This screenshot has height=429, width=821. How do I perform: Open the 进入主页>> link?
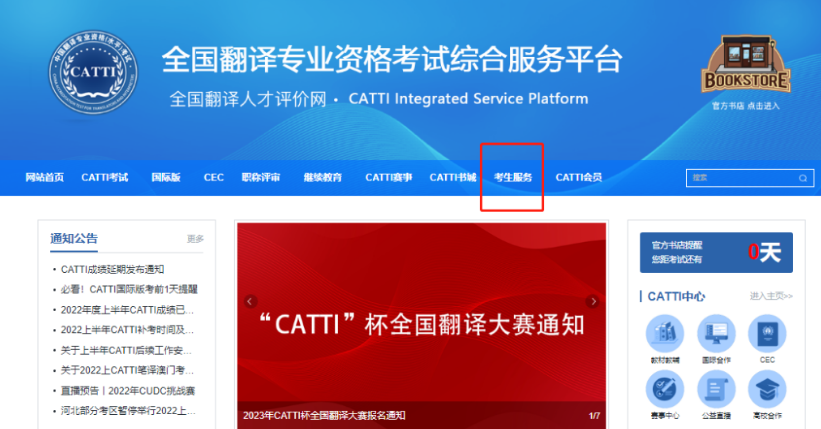[771, 296]
